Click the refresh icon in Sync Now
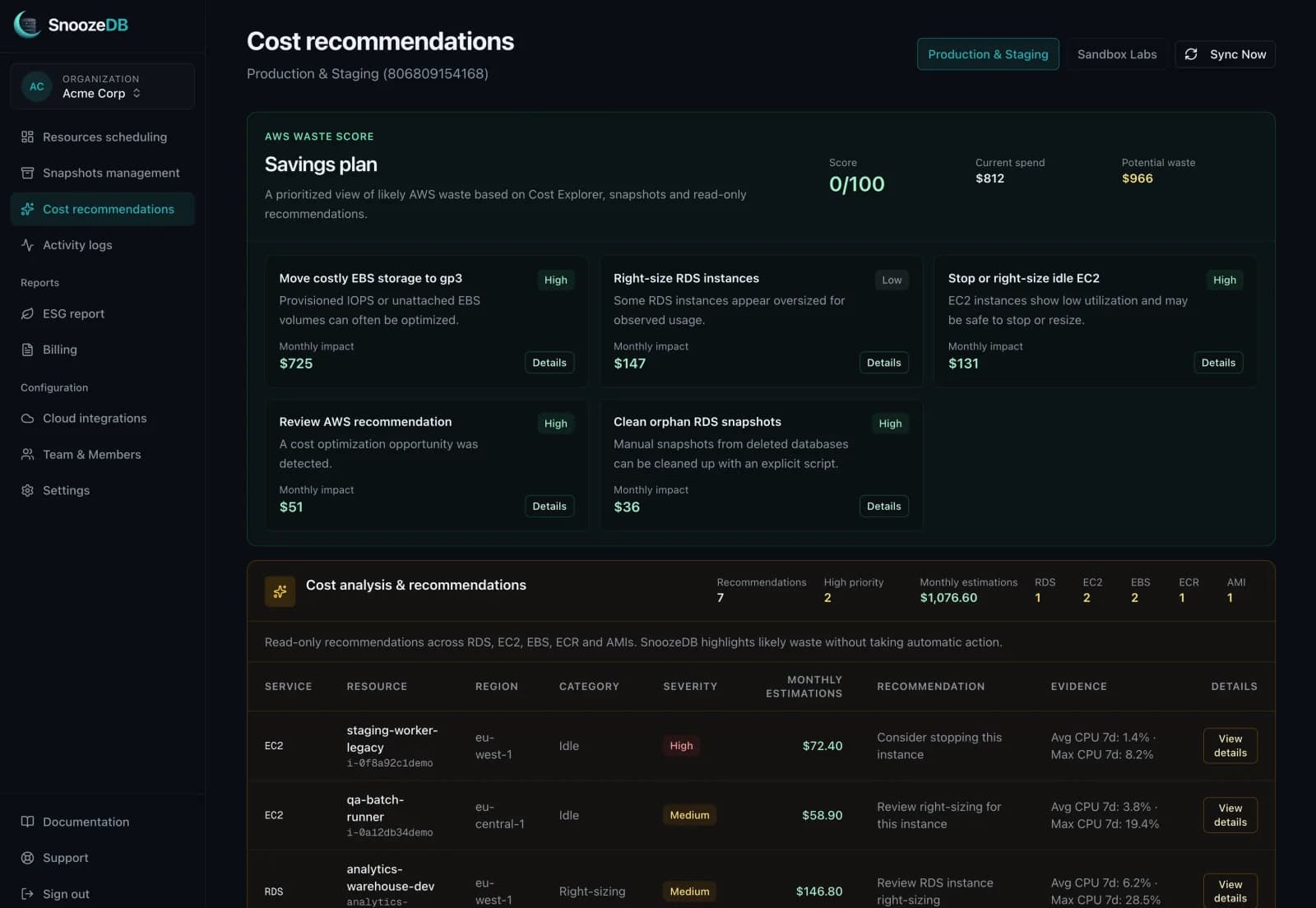Image resolution: width=1316 pixels, height=908 pixels. 1191,54
